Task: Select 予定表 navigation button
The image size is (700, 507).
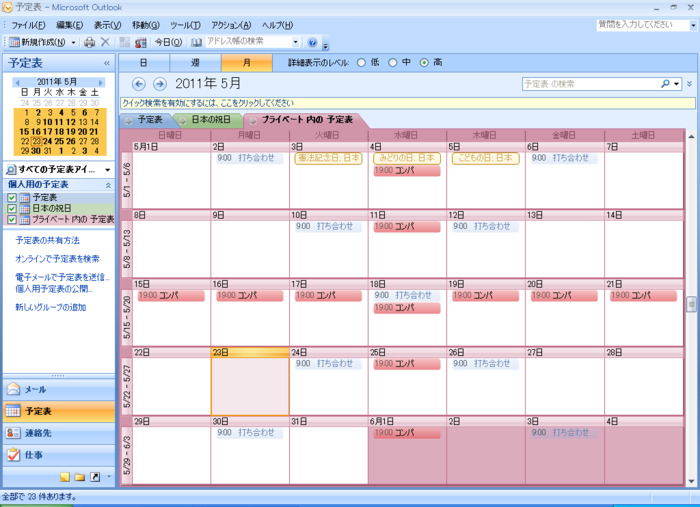Action: pos(59,411)
